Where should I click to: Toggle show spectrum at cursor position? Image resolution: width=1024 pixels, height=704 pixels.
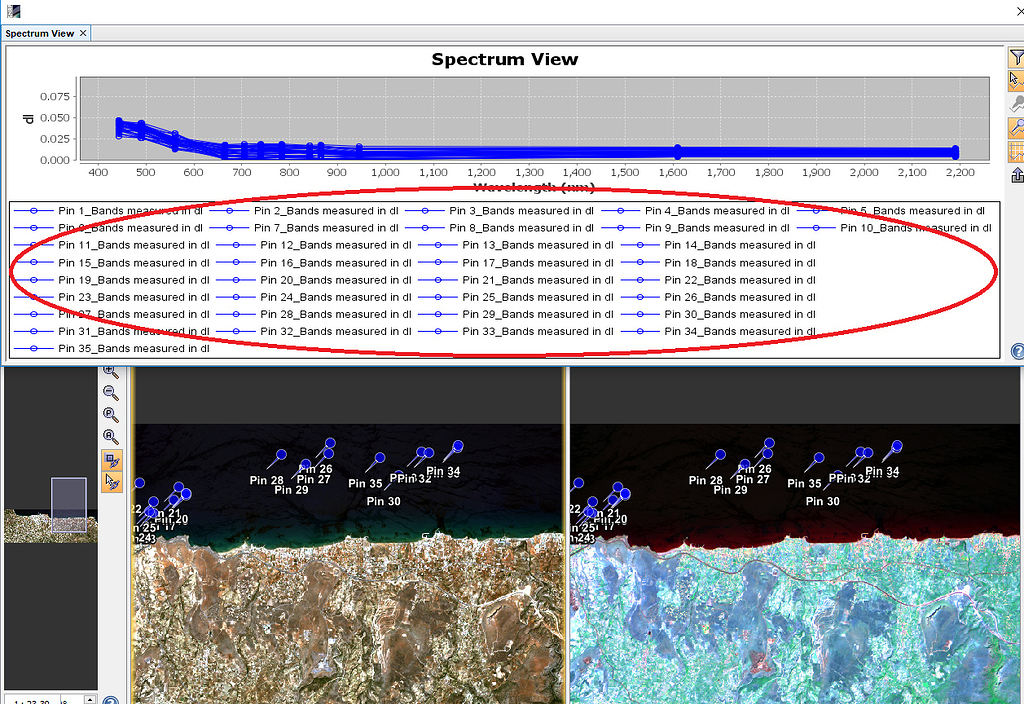tap(1016, 80)
